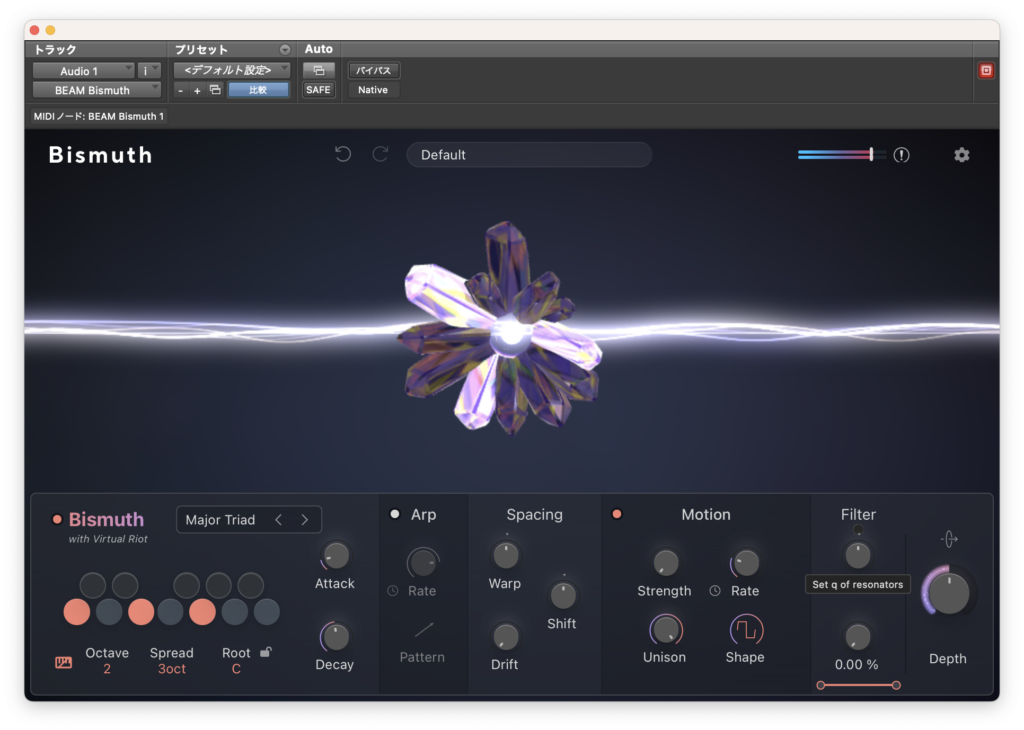Click the Motion Strength knob
The height and width of the screenshot is (730, 1024).
(665, 563)
